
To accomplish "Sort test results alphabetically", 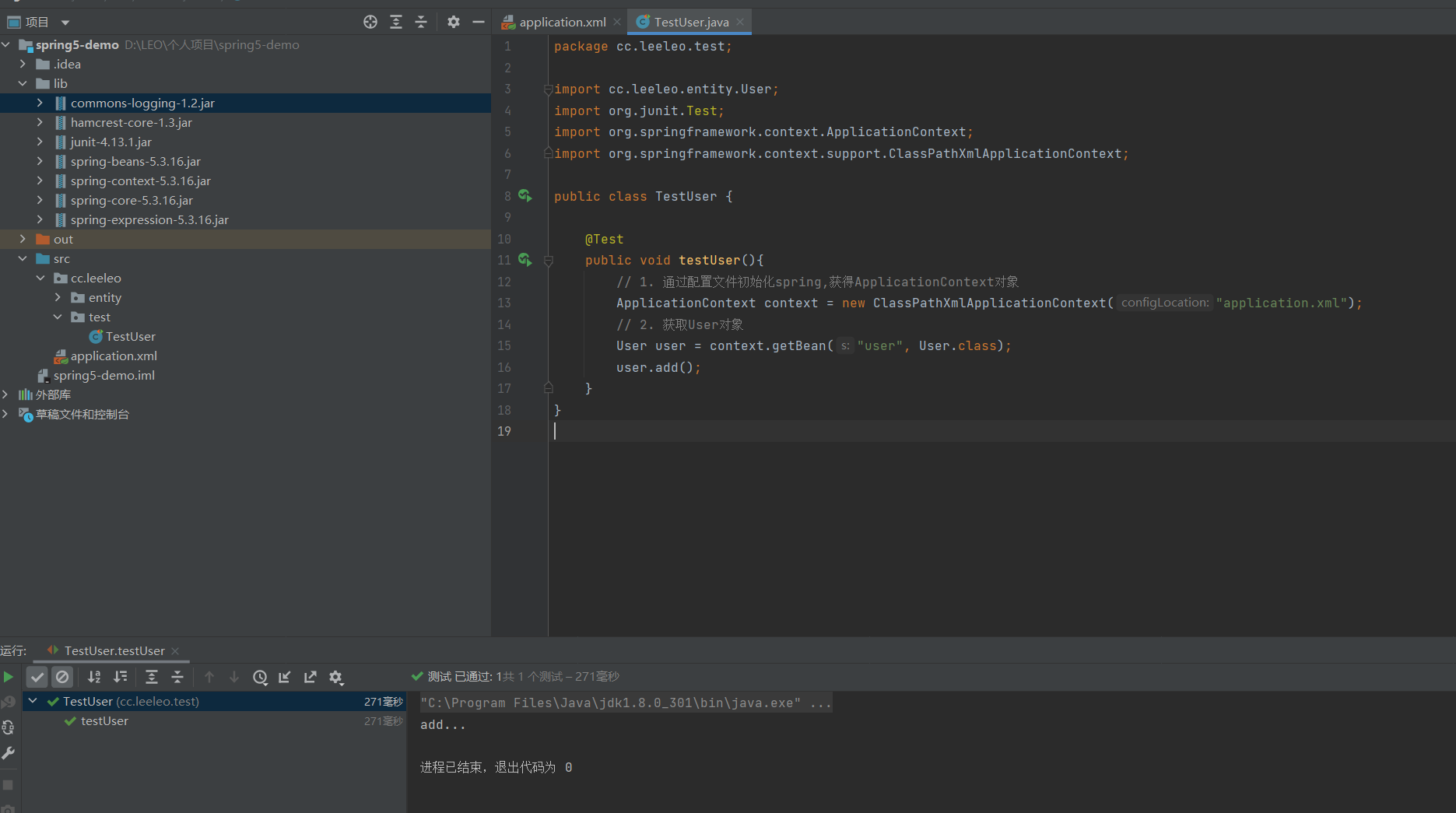I will click(x=94, y=677).
